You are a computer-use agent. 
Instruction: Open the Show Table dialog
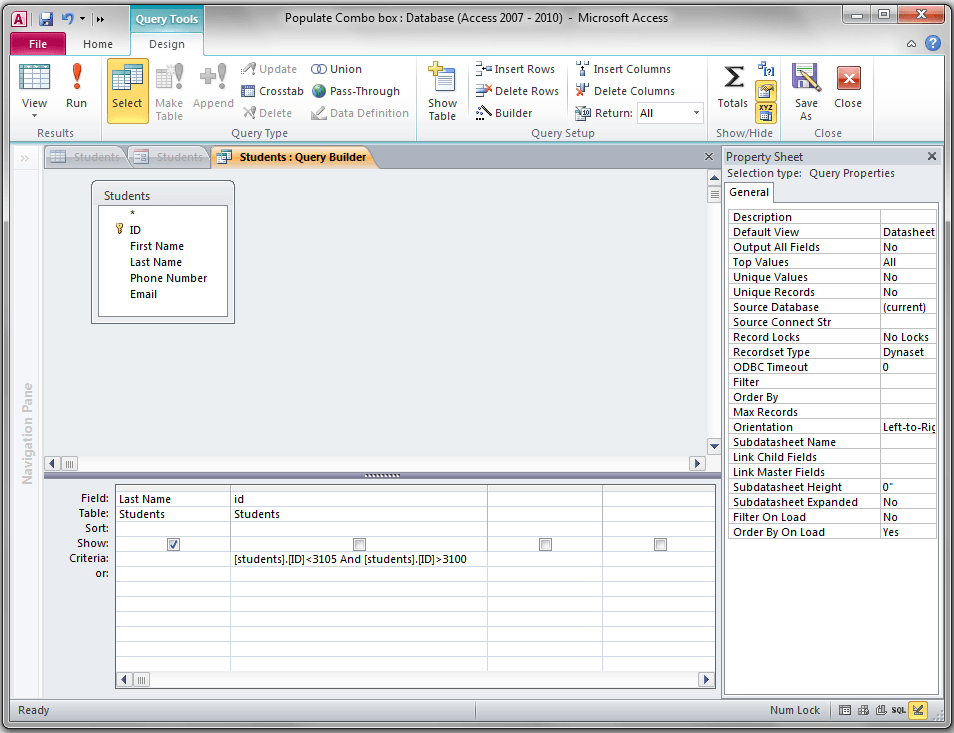click(442, 91)
